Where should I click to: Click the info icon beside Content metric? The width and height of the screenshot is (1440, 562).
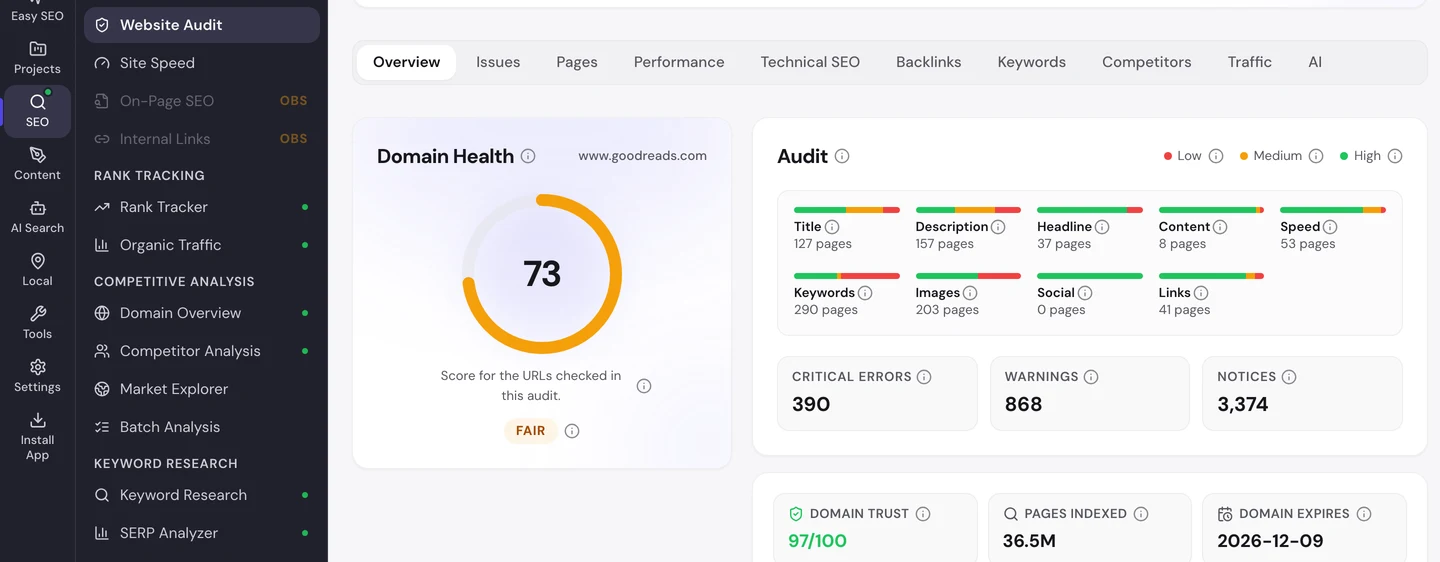click(1220, 227)
